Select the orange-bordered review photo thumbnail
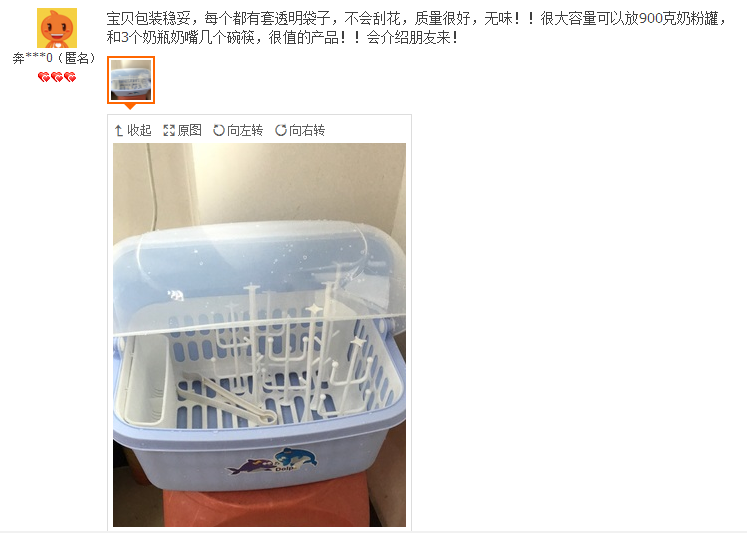Image resolution: width=747 pixels, height=533 pixels. [x=131, y=80]
